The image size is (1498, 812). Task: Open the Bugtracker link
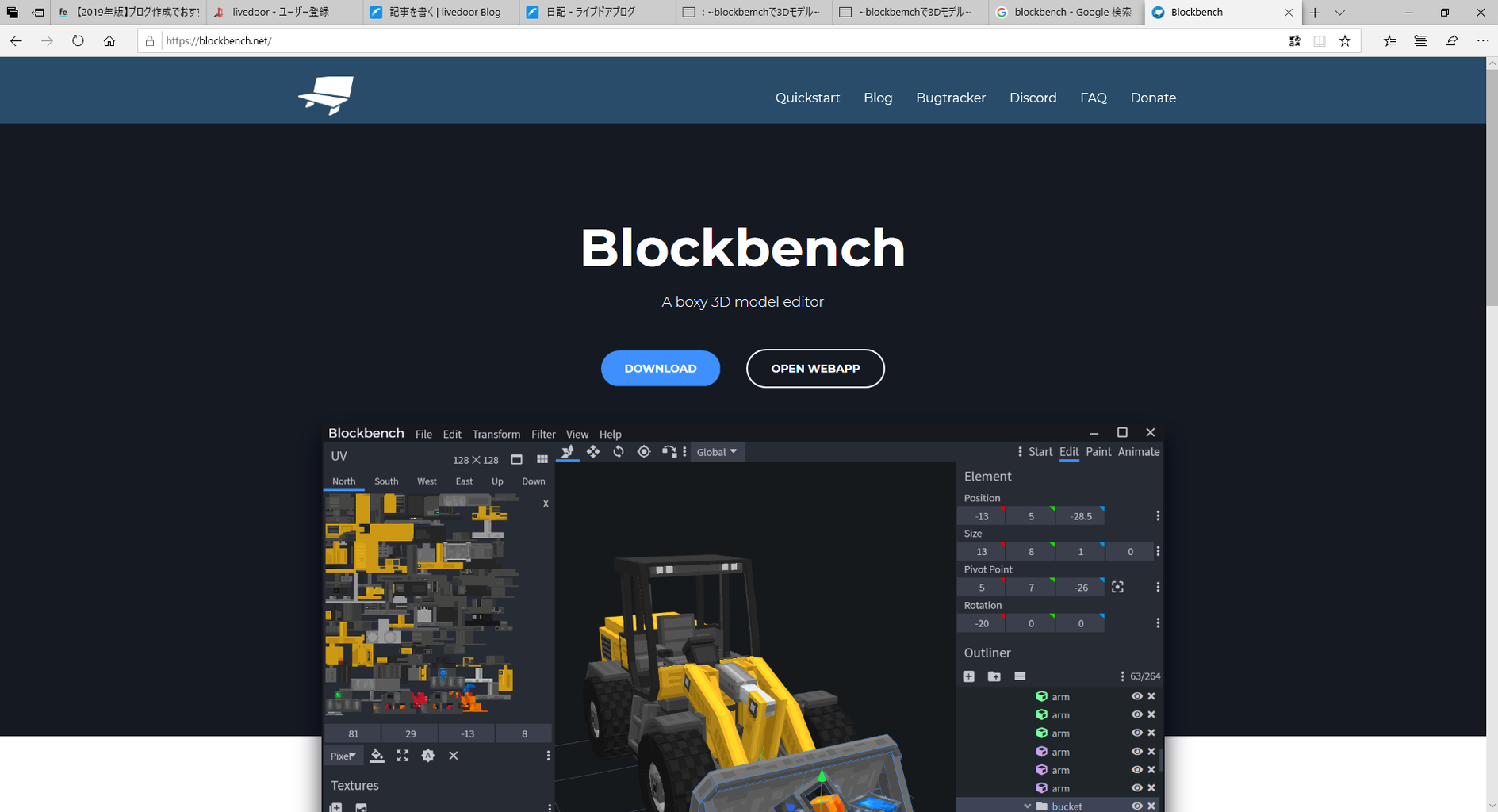coord(951,98)
